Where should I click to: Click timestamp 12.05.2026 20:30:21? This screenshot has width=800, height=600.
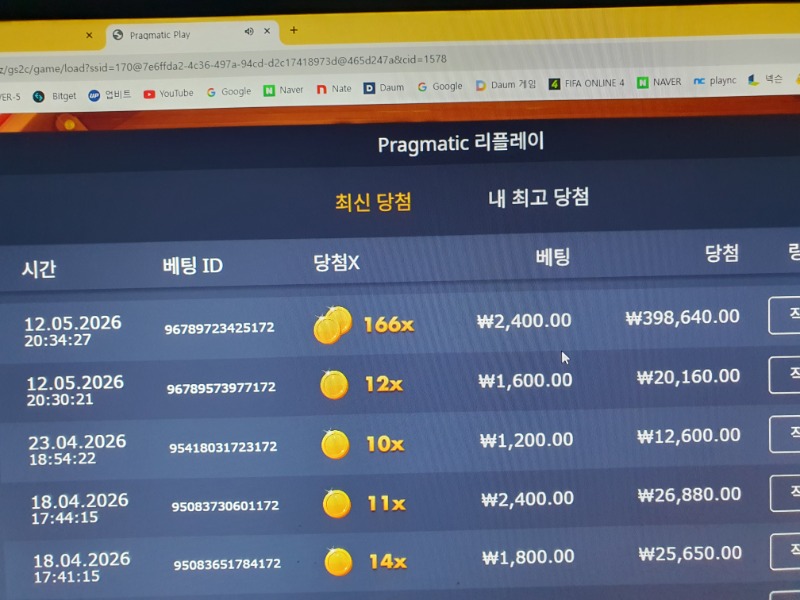pyautogui.click(x=74, y=390)
